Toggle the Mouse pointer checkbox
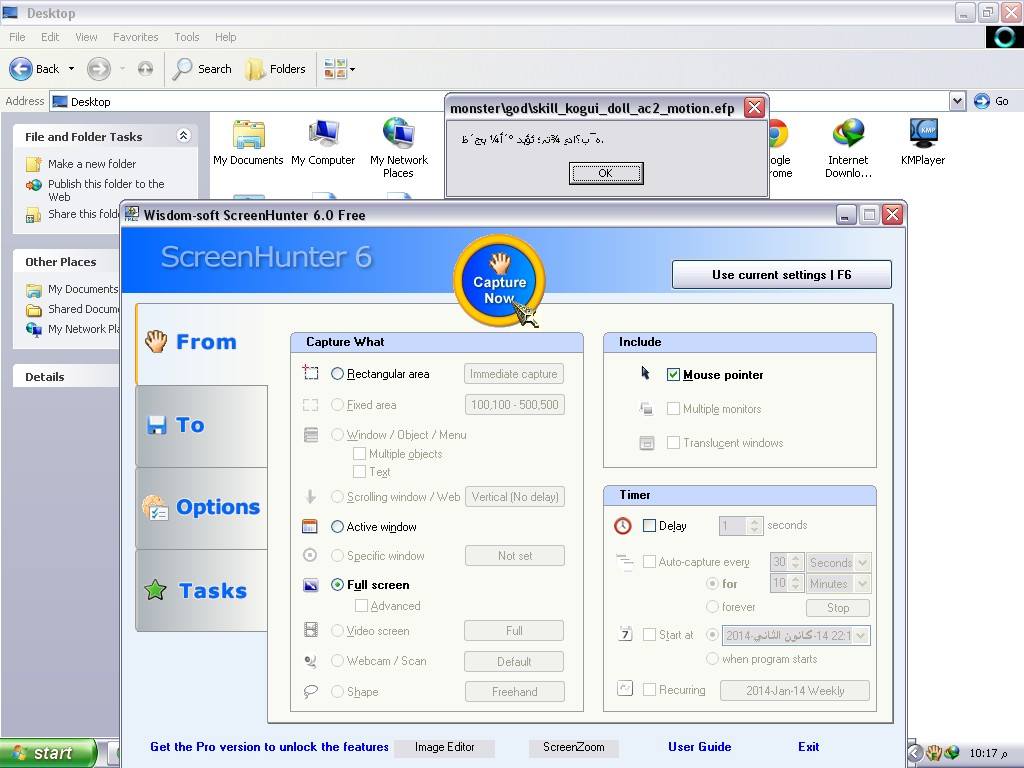Viewport: 1024px width, 768px height. point(673,374)
